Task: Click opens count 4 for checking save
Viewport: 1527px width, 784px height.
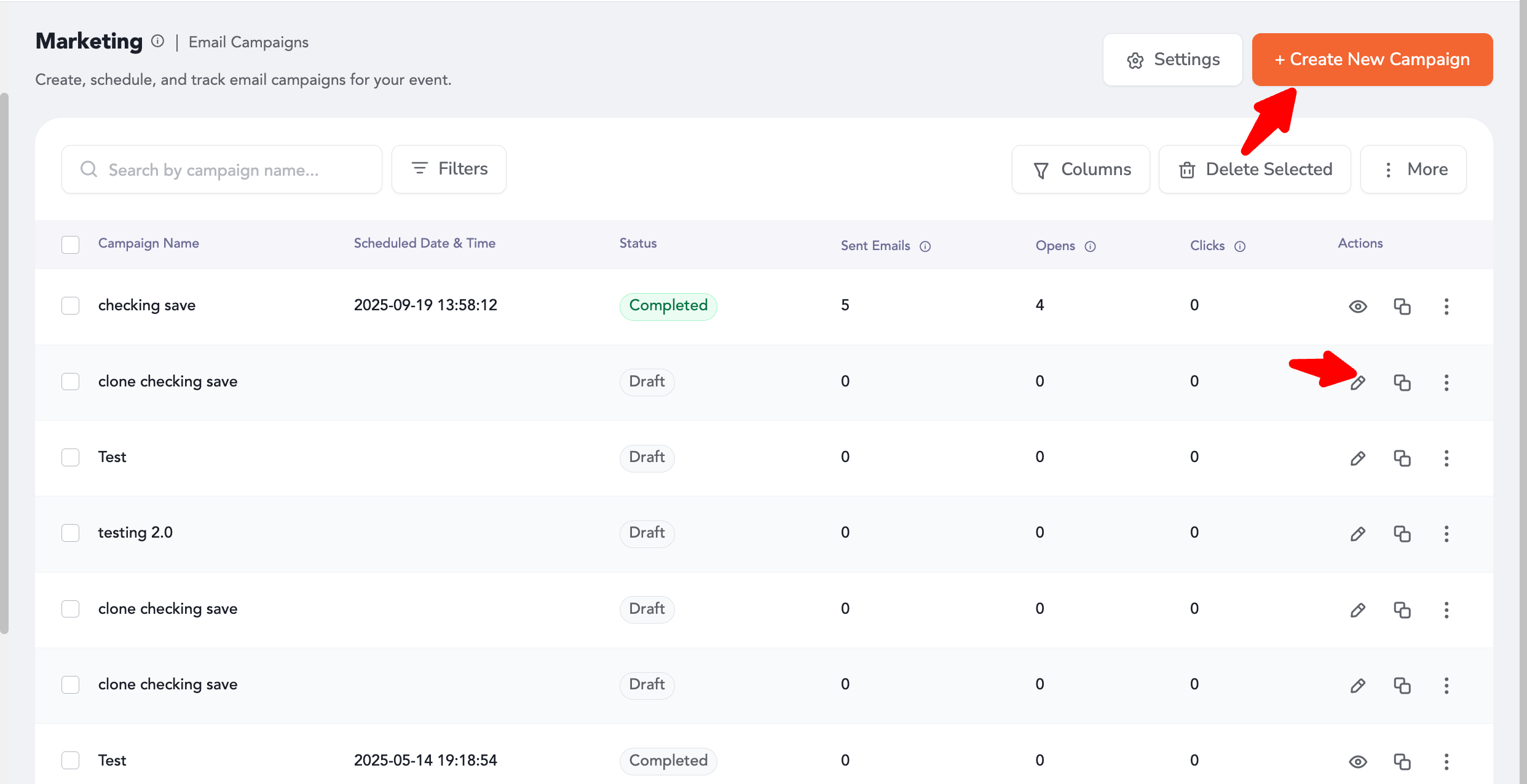Action: [1040, 305]
